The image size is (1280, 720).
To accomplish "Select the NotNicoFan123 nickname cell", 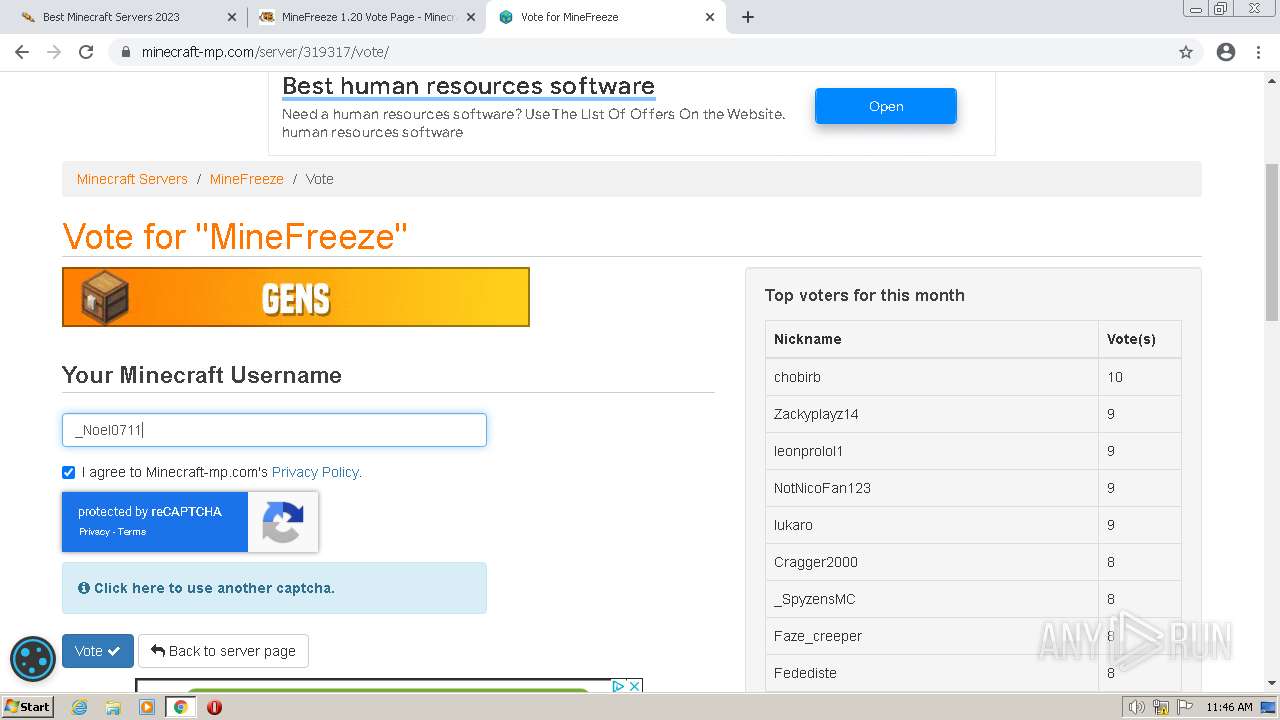I will tap(932, 488).
